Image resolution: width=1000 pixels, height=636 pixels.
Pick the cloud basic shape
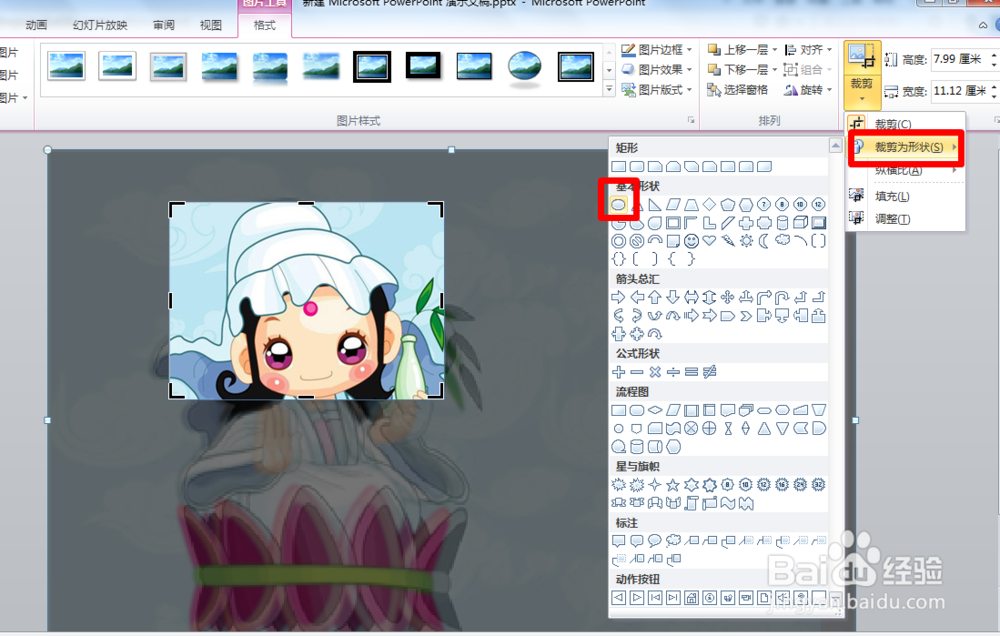tap(783, 241)
